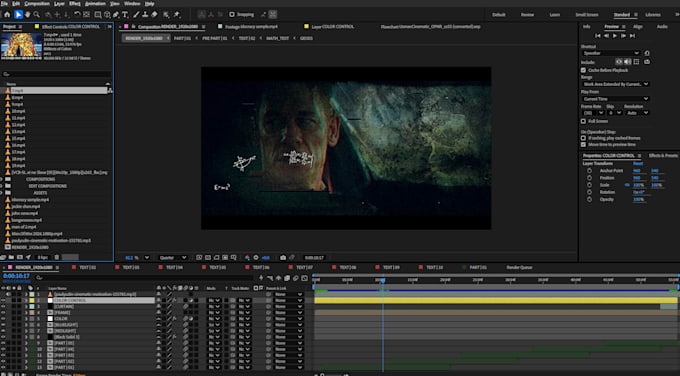
Task: Open the Window menu
Action: point(132,3)
